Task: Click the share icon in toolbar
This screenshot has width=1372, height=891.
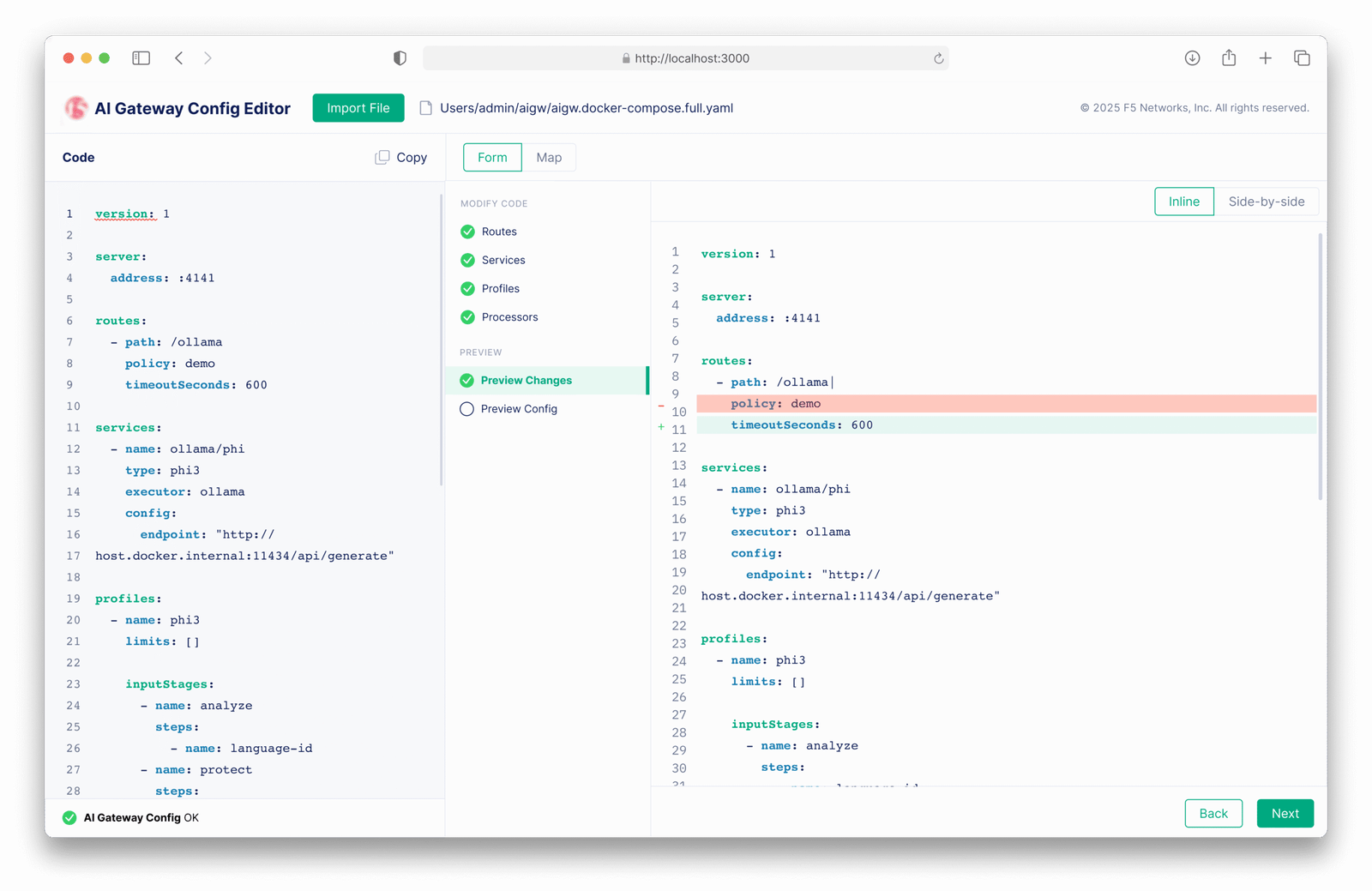Action: [1229, 58]
